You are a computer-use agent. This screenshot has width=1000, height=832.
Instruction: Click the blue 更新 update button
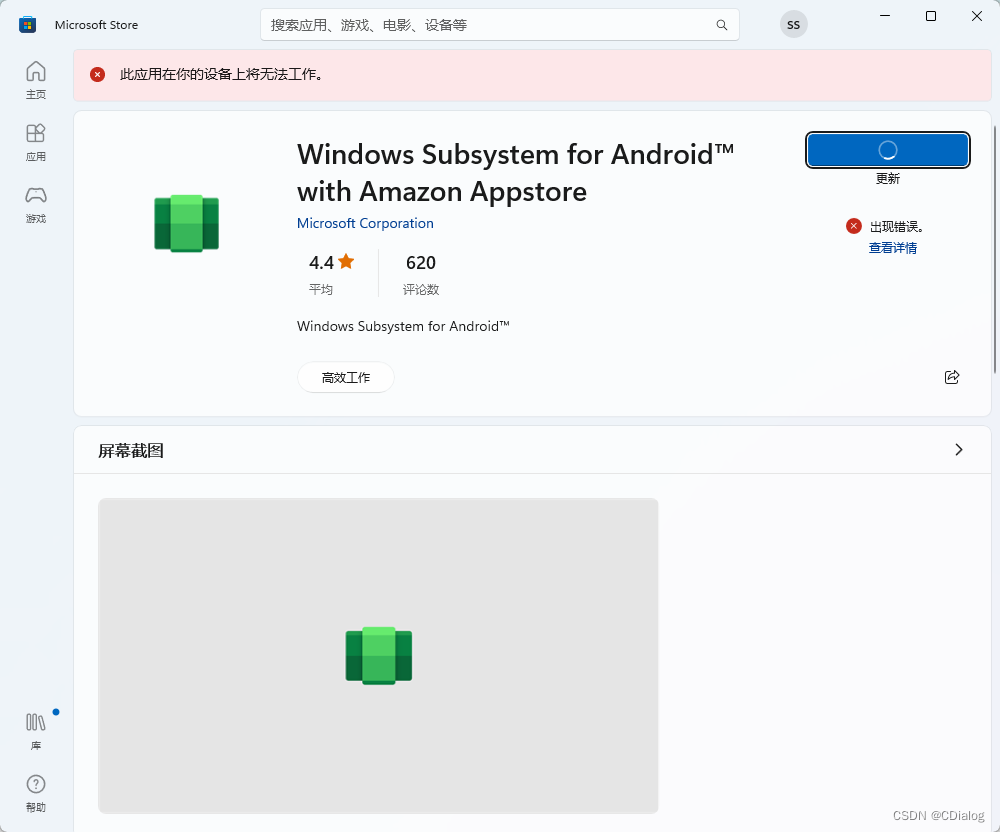pyautogui.click(x=887, y=150)
